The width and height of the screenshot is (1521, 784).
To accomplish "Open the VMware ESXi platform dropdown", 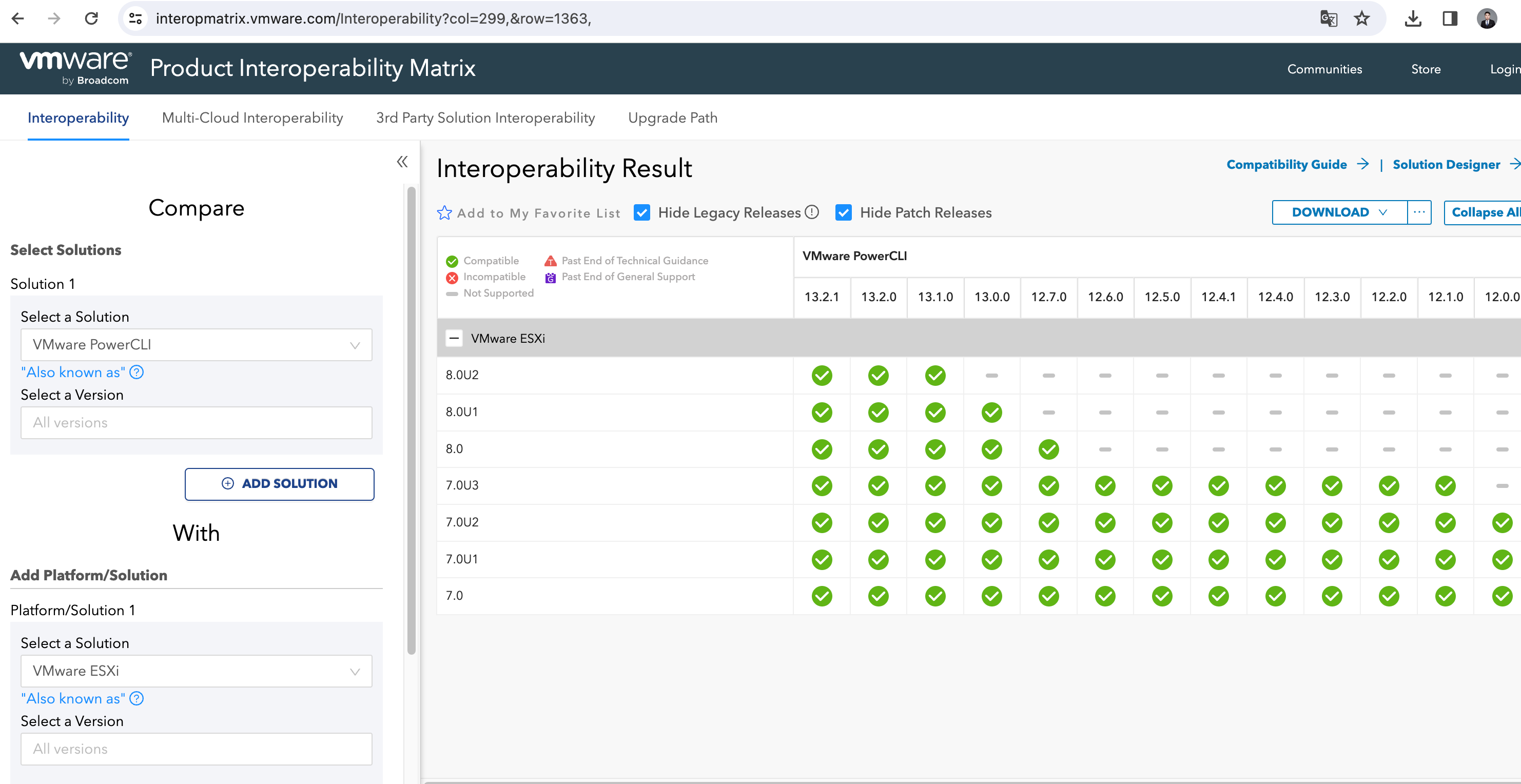I will [196, 670].
